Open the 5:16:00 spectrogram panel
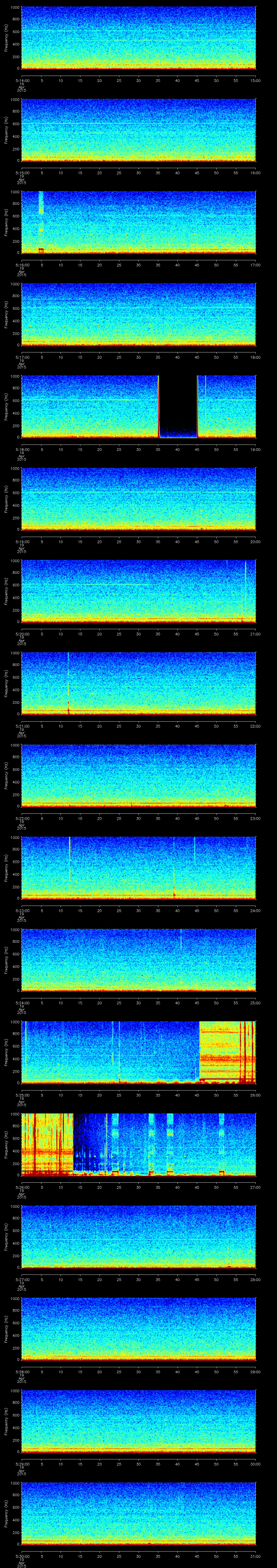The width and height of the screenshot is (277, 1568). coord(138,223)
